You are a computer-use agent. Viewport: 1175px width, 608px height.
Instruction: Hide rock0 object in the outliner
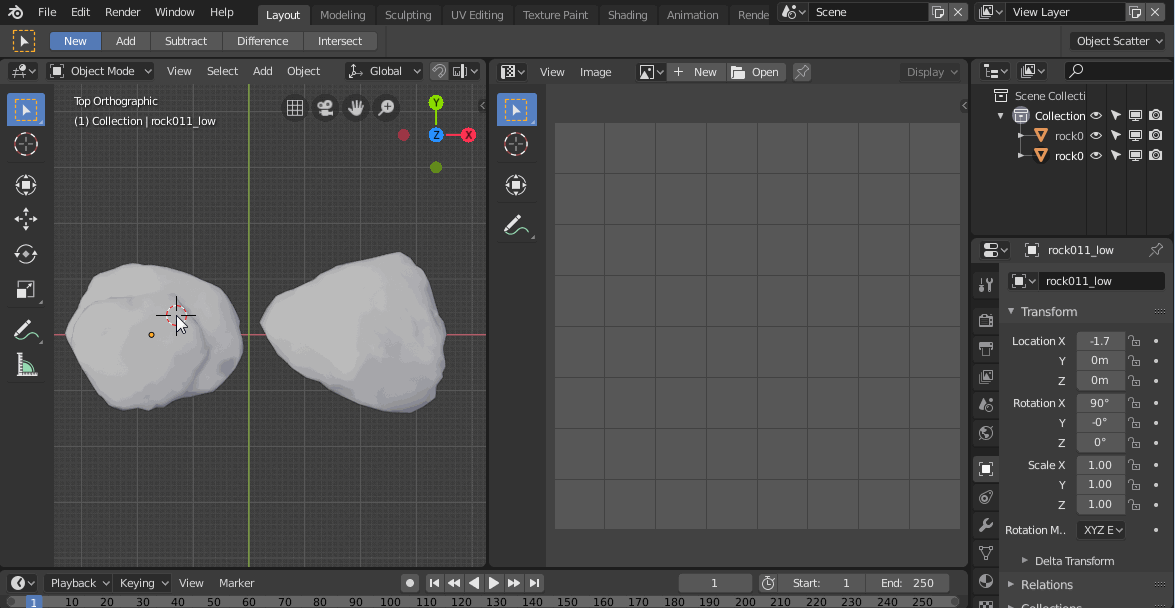[1097, 135]
